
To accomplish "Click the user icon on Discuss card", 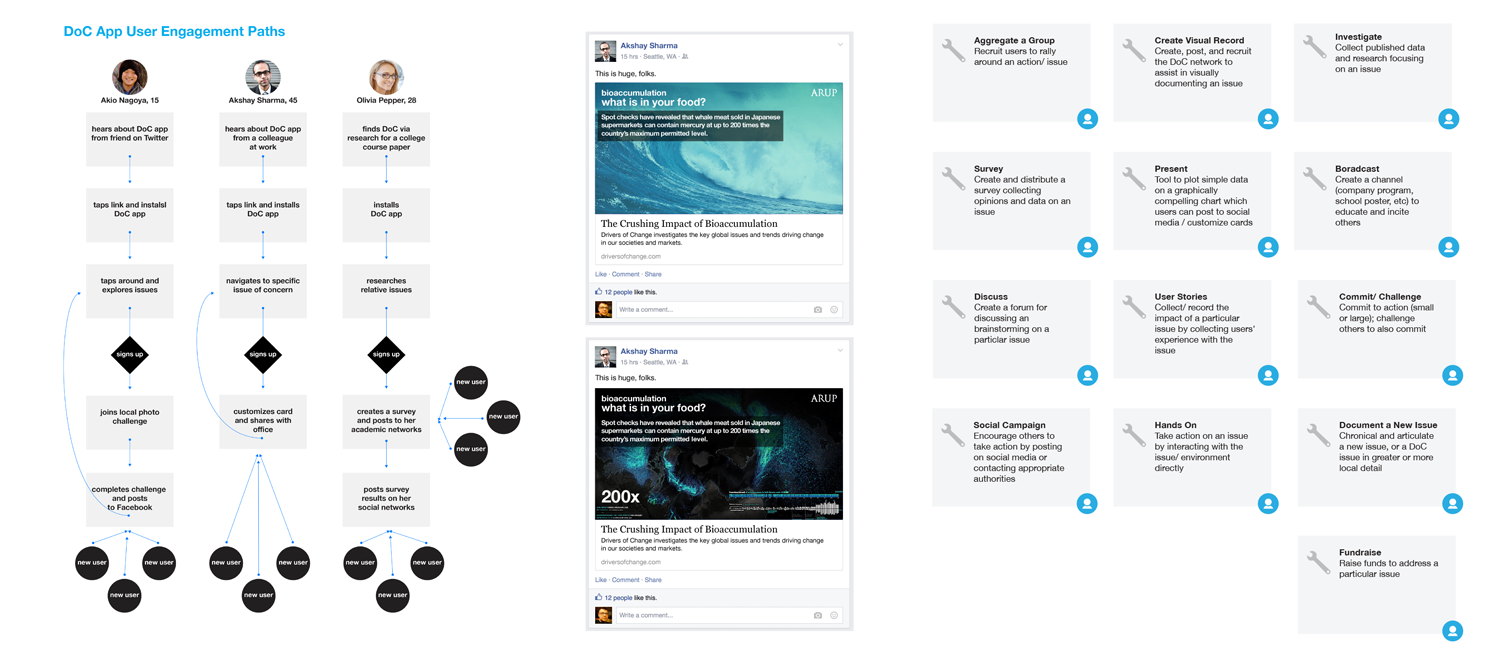I will tap(1087, 375).
